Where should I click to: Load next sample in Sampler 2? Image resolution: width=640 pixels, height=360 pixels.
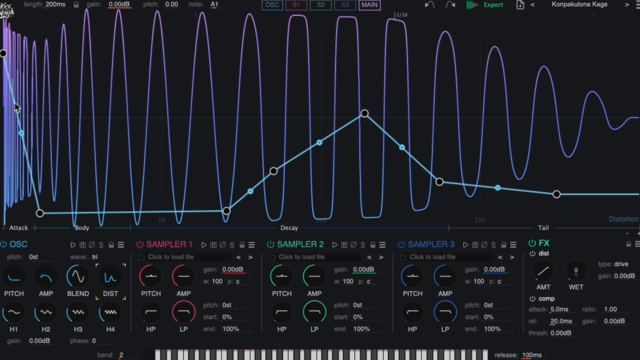[x=381, y=257]
